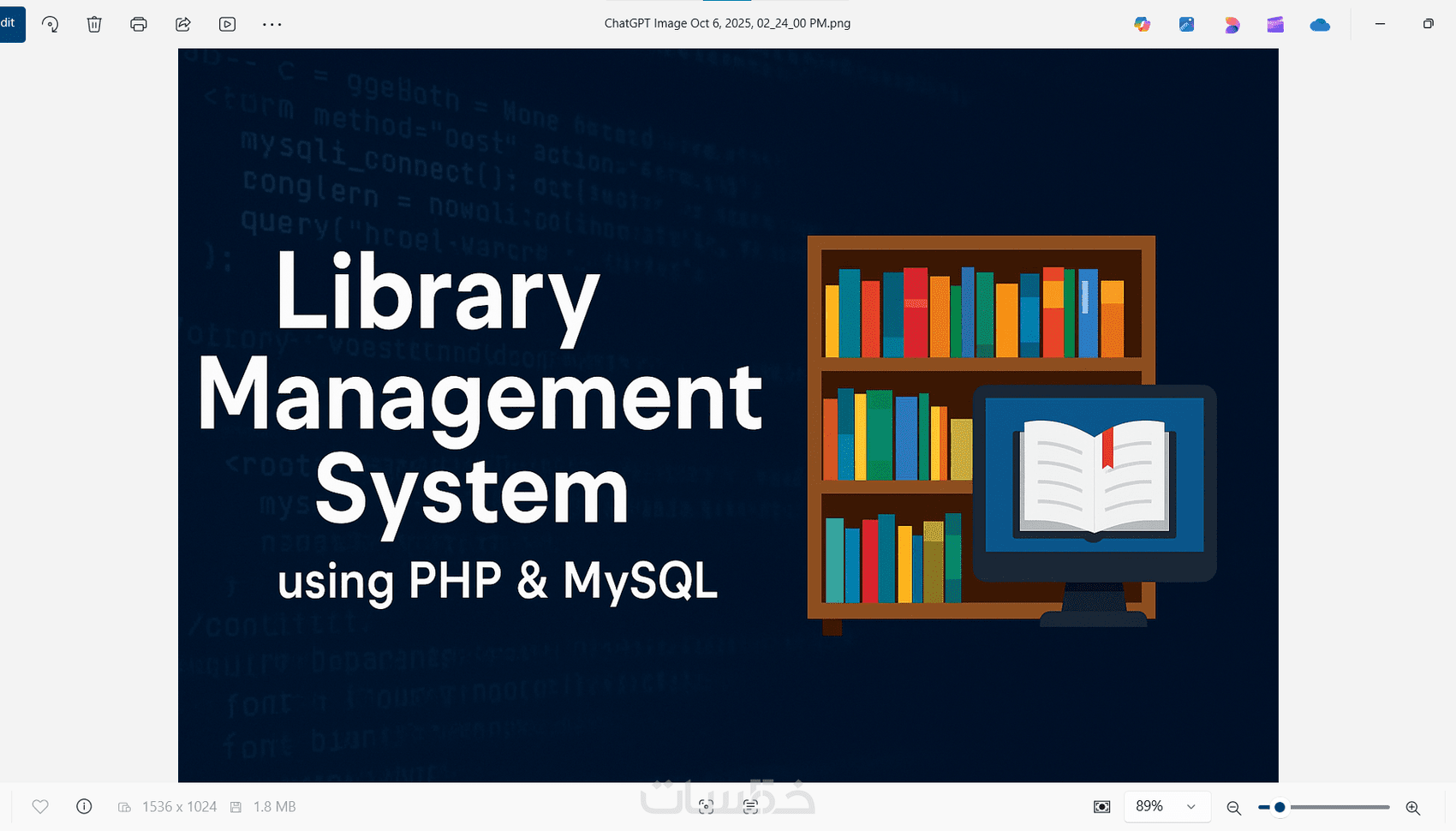Click the 1536 x 1024 dimensions text

click(180, 806)
